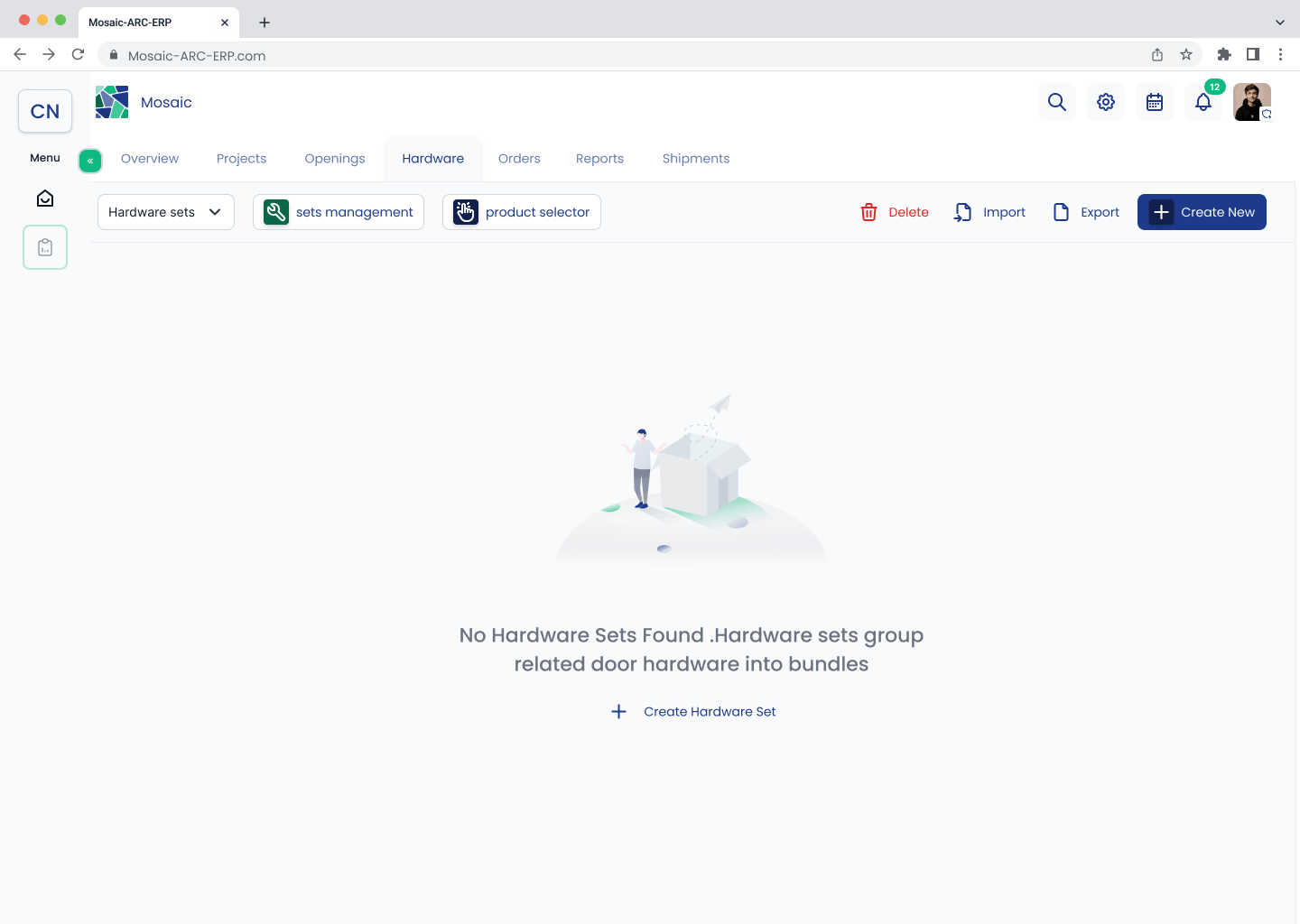Screen dimensions: 1300x924
Task: View notifications bell with badge 12
Action: pyautogui.click(x=1203, y=102)
